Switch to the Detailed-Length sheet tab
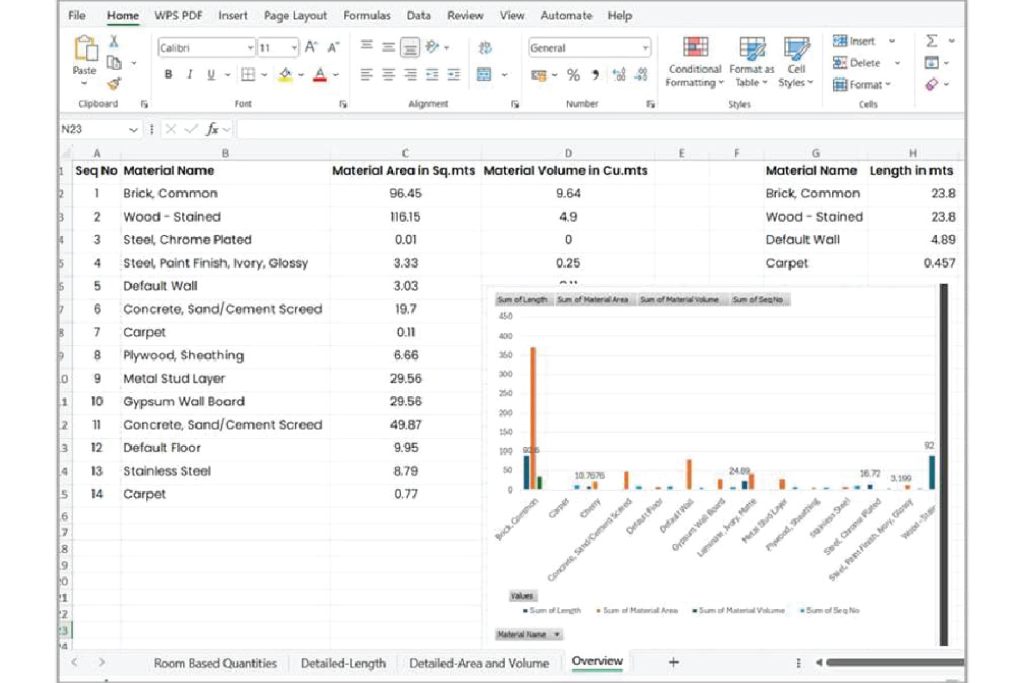 343,663
